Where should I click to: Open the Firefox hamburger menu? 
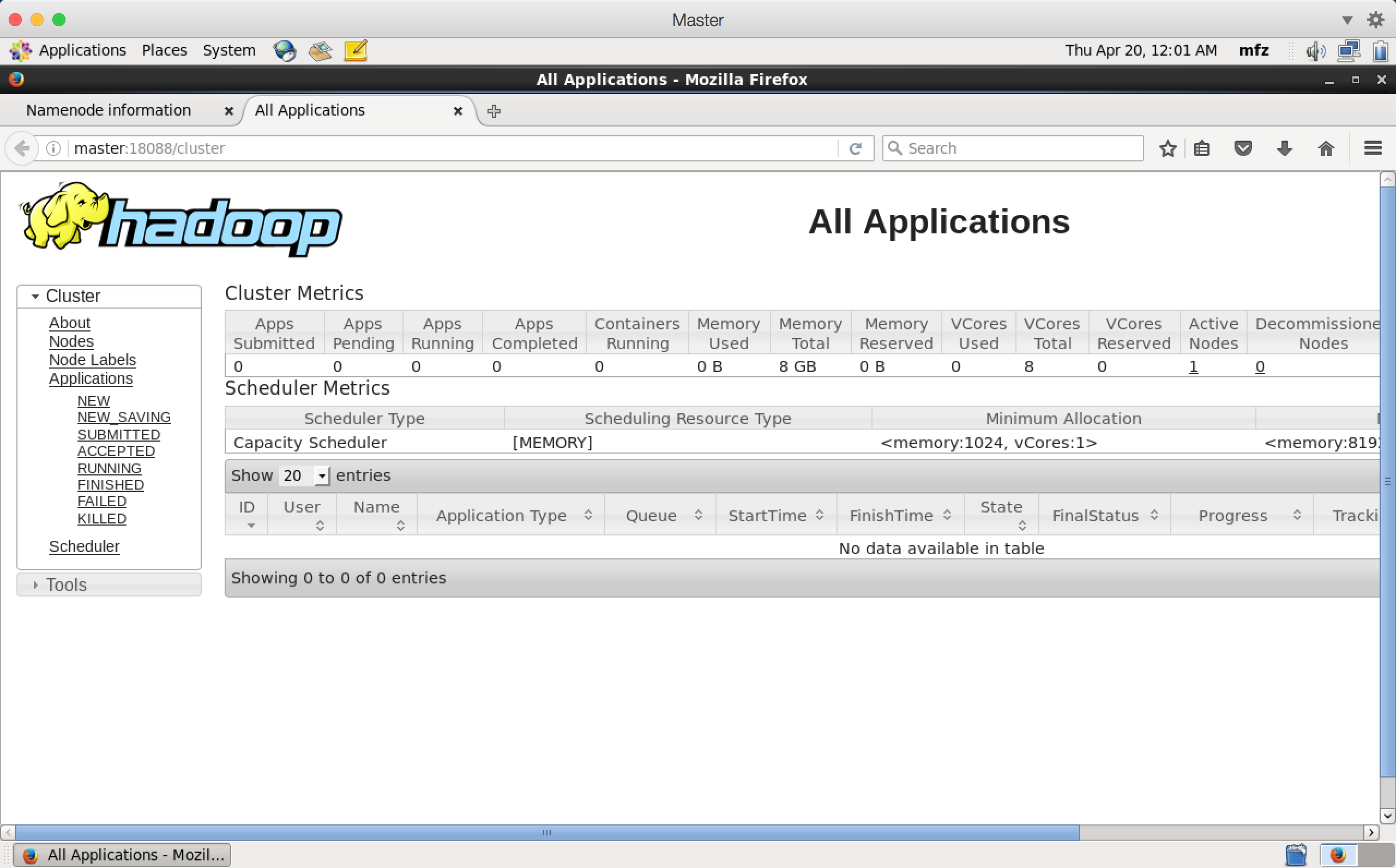click(1373, 149)
